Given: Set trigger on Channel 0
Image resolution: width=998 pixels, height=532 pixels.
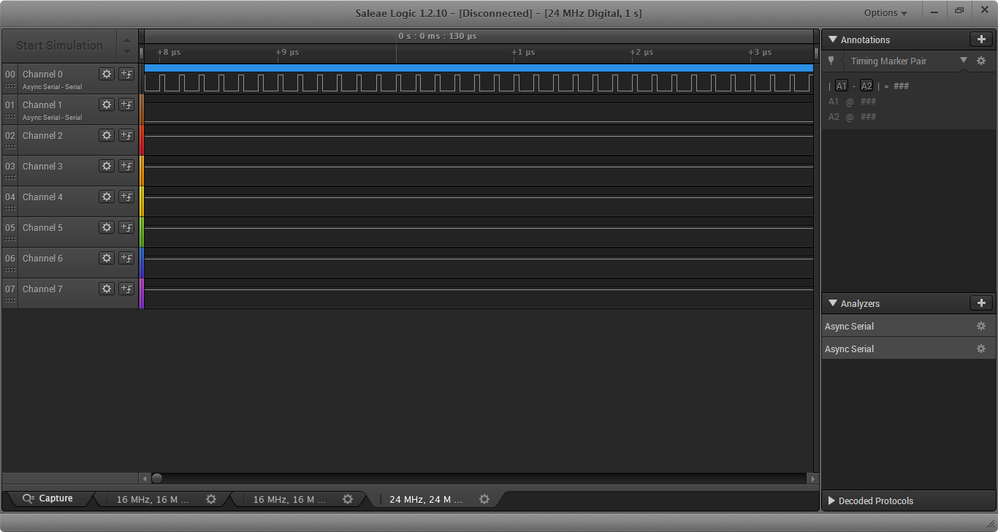Looking at the screenshot, I should [126, 74].
